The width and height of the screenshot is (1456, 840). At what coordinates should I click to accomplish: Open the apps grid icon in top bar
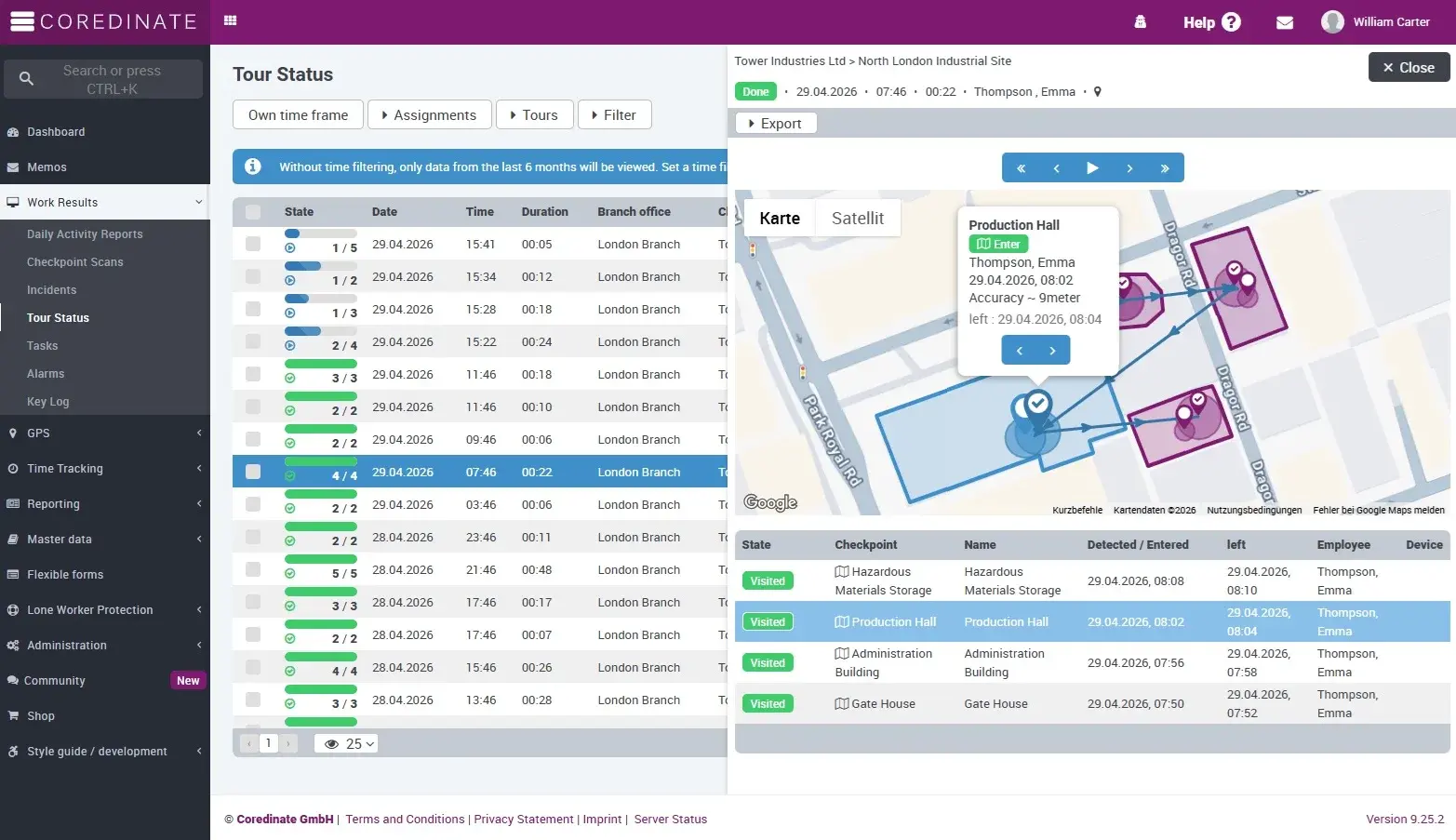click(x=231, y=20)
